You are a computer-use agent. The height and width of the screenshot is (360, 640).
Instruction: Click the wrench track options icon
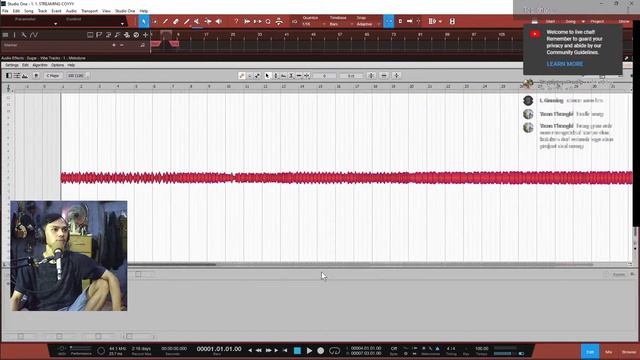(x=24, y=35)
